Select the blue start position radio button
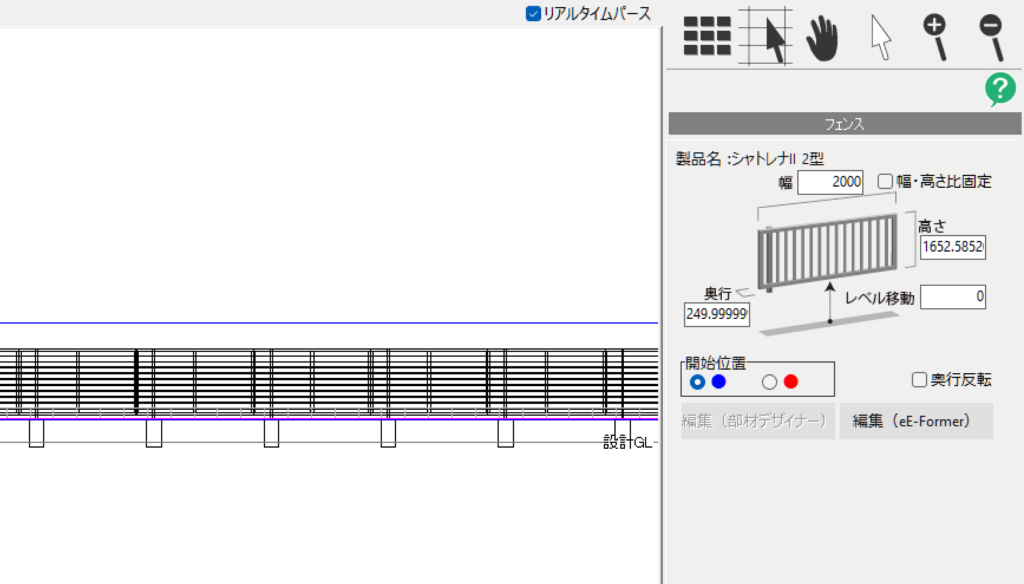The image size is (1024, 584). point(698,382)
